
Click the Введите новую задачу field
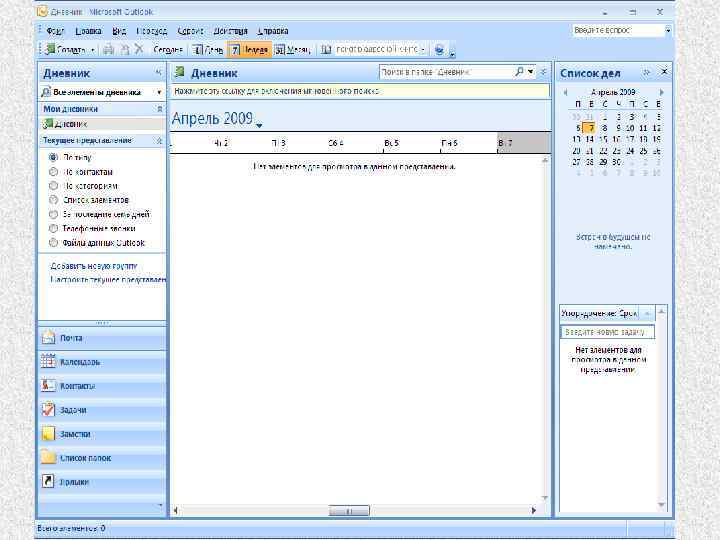point(608,332)
